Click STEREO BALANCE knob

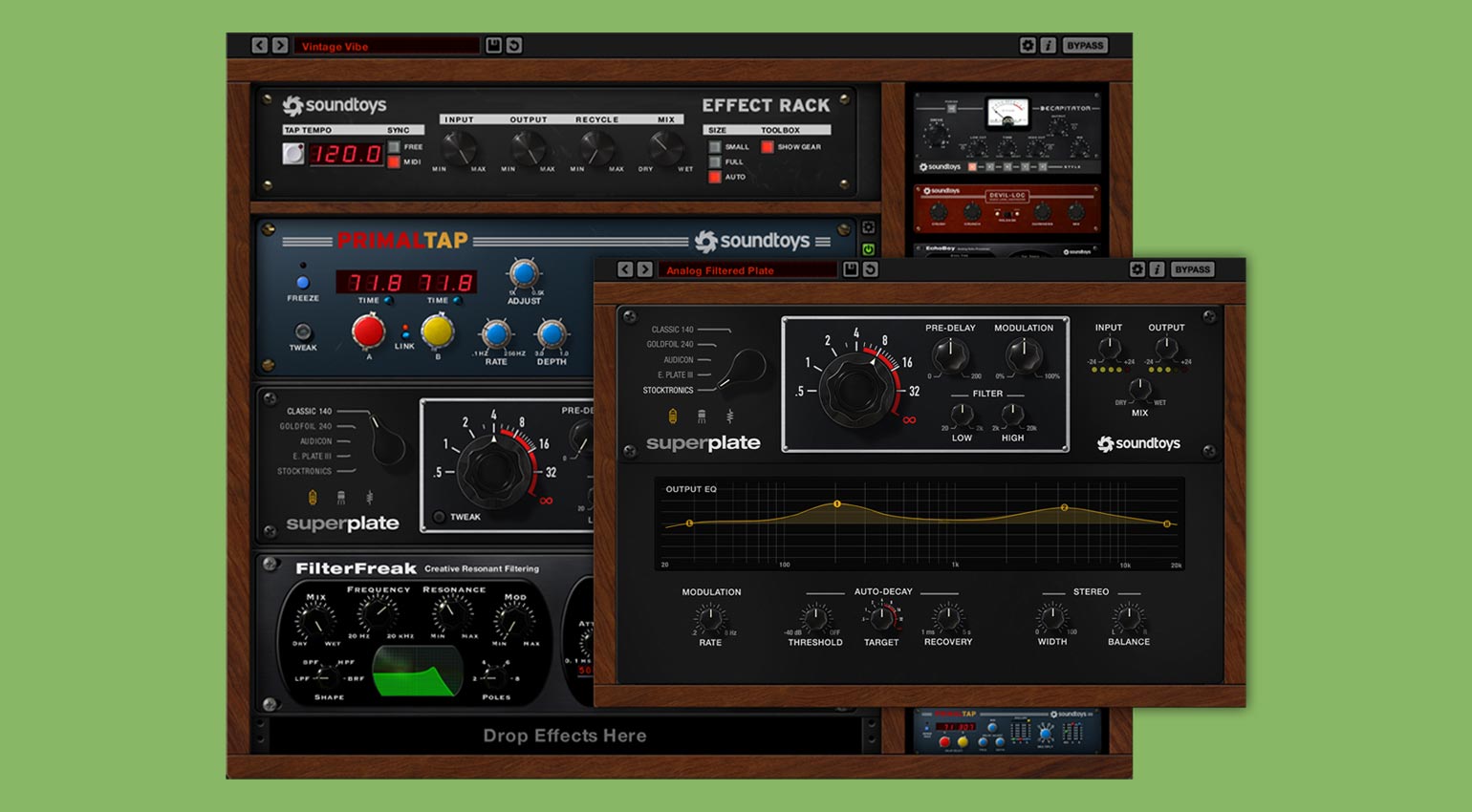point(1128,619)
